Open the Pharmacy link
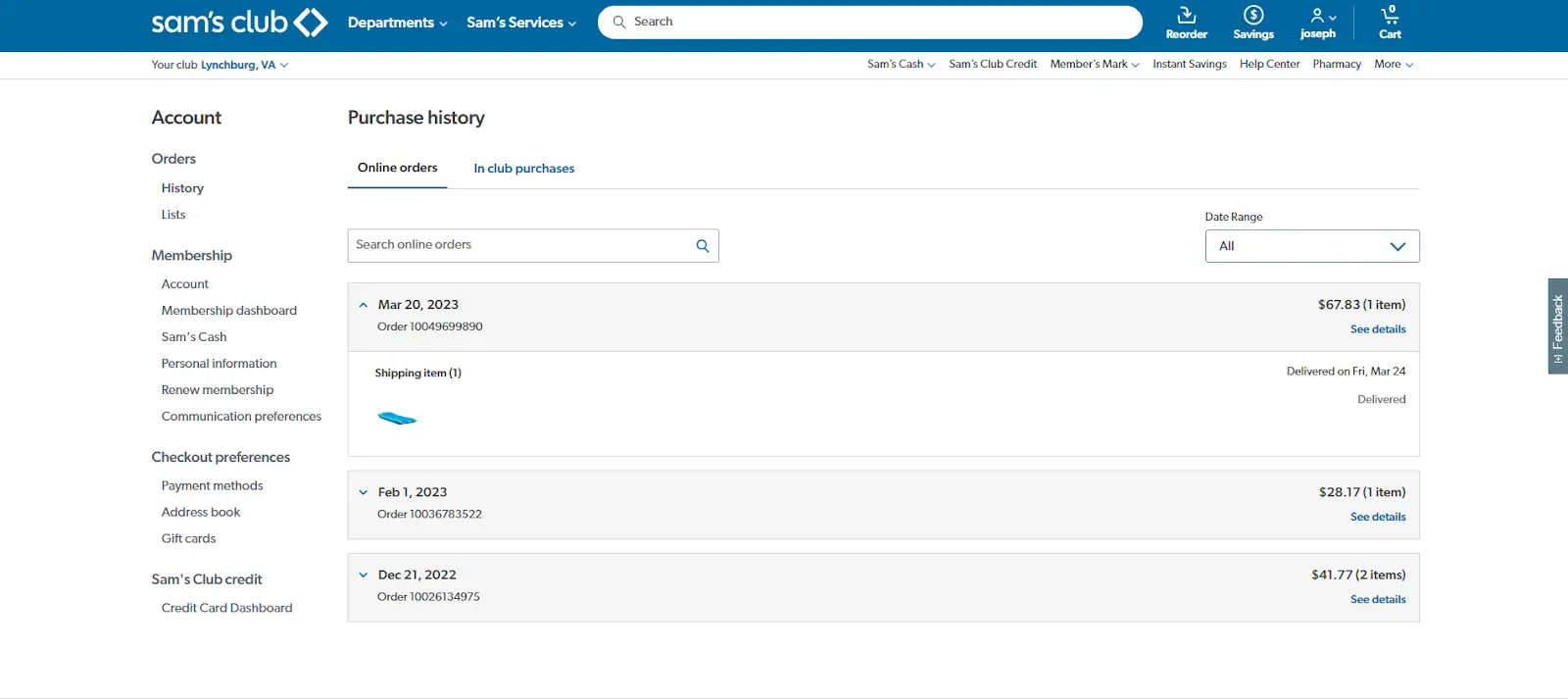 [1337, 64]
